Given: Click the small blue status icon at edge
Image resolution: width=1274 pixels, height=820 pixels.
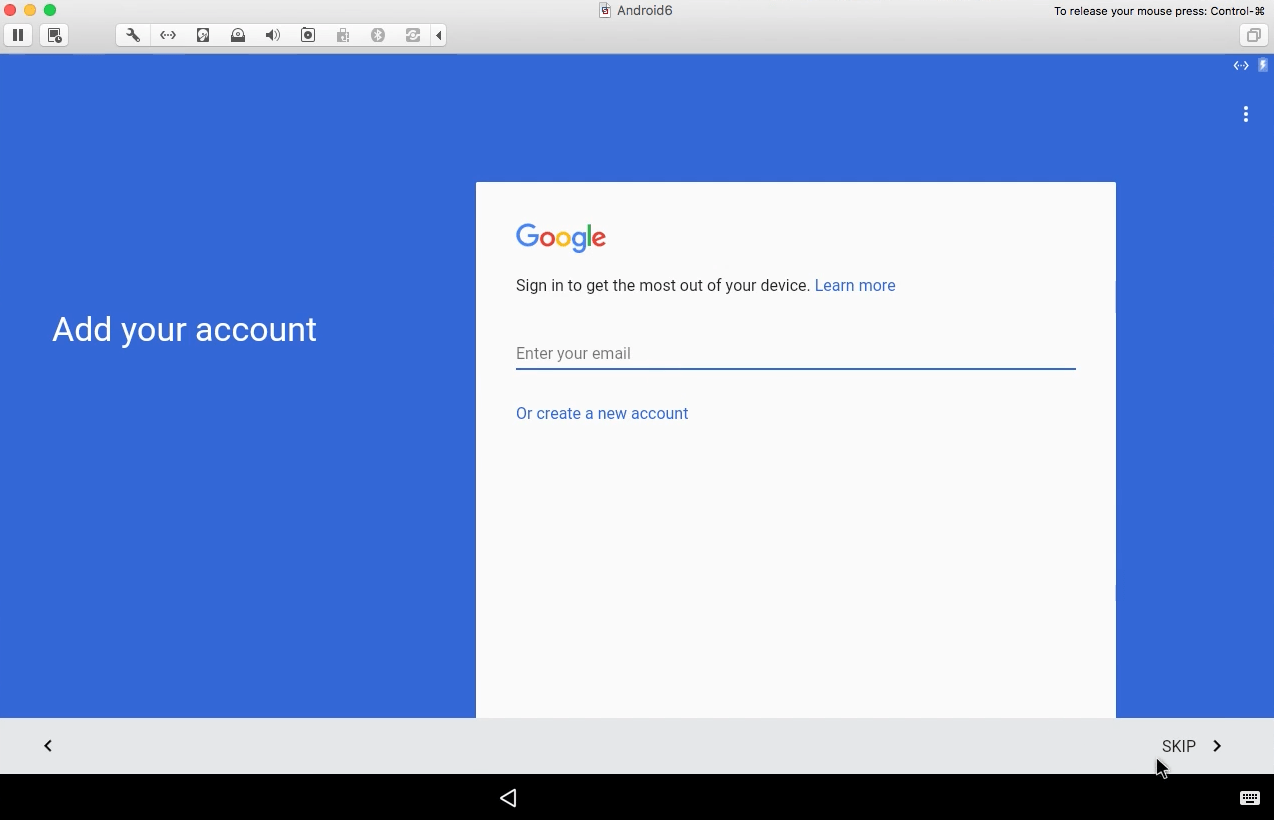Looking at the screenshot, I should 1263,65.
